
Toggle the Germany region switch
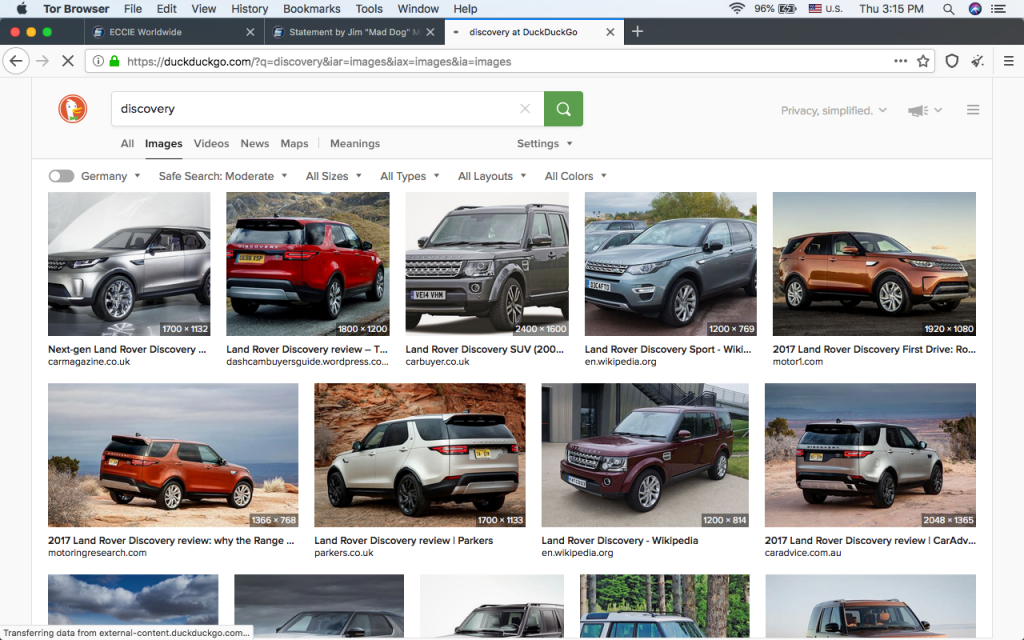point(61,176)
